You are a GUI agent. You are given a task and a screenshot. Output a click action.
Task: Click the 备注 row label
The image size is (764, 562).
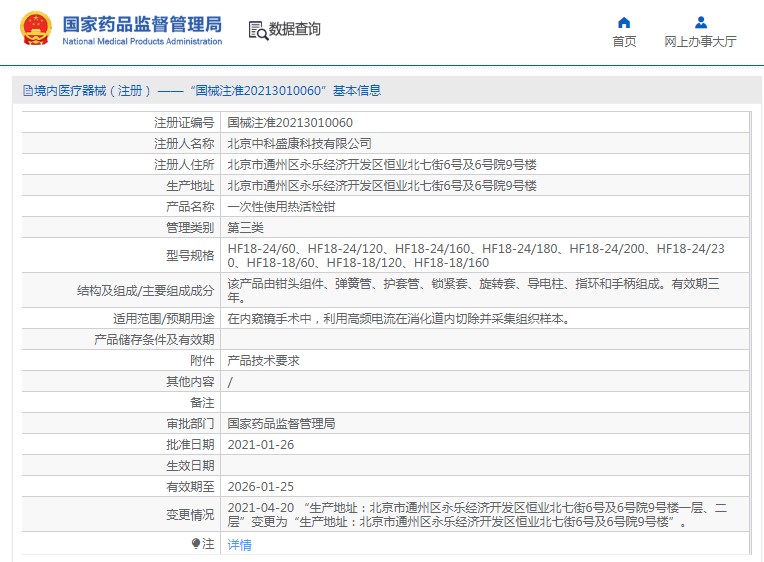[202, 403]
